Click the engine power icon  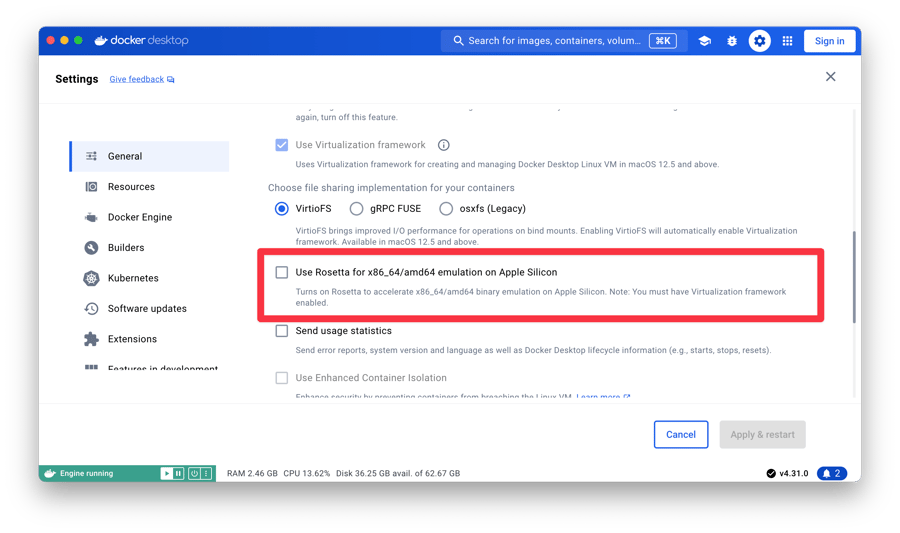[x=194, y=473]
